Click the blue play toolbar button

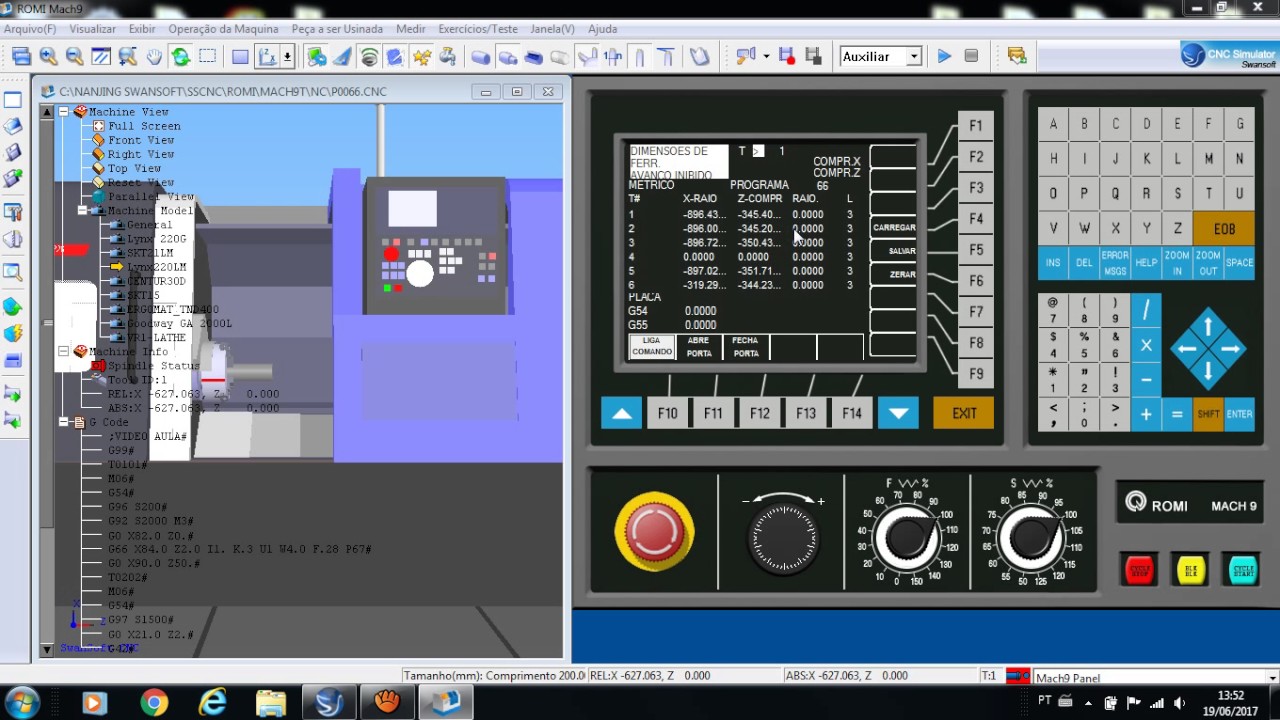(944, 57)
